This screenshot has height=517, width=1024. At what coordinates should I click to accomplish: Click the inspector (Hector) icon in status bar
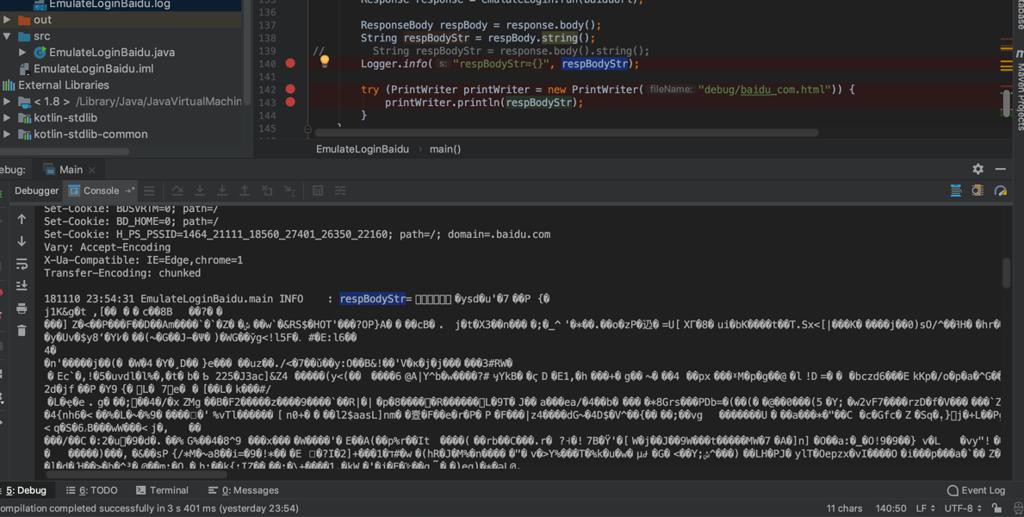coord(1018,508)
